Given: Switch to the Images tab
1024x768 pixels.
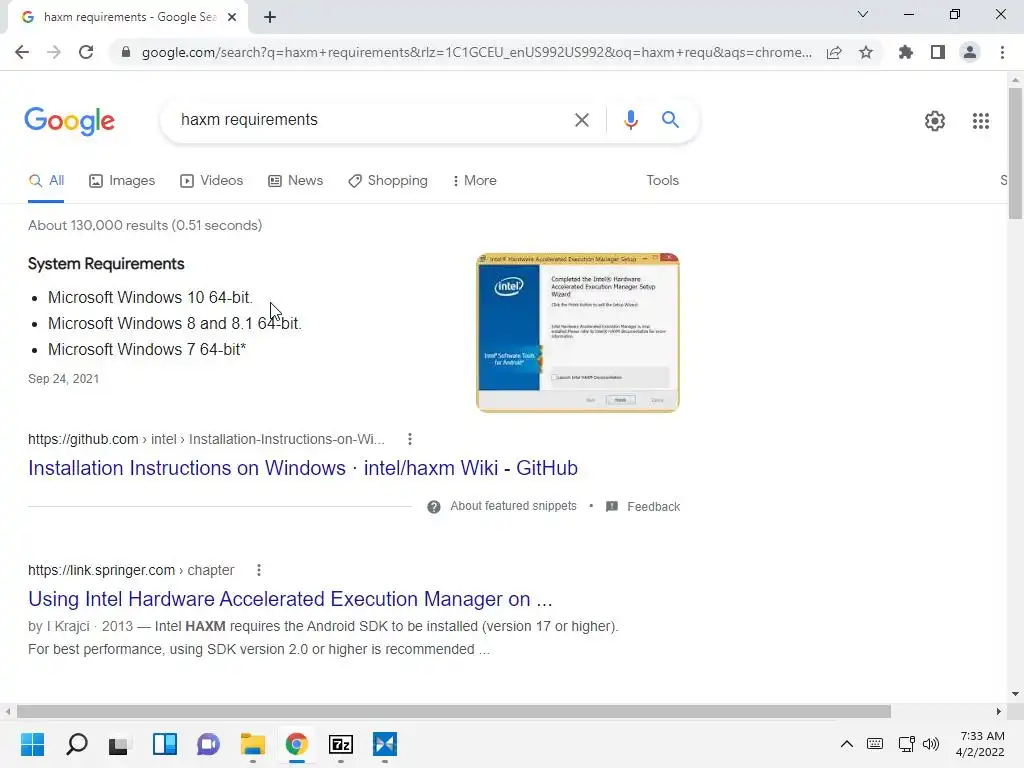Looking at the screenshot, I should point(122,181).
